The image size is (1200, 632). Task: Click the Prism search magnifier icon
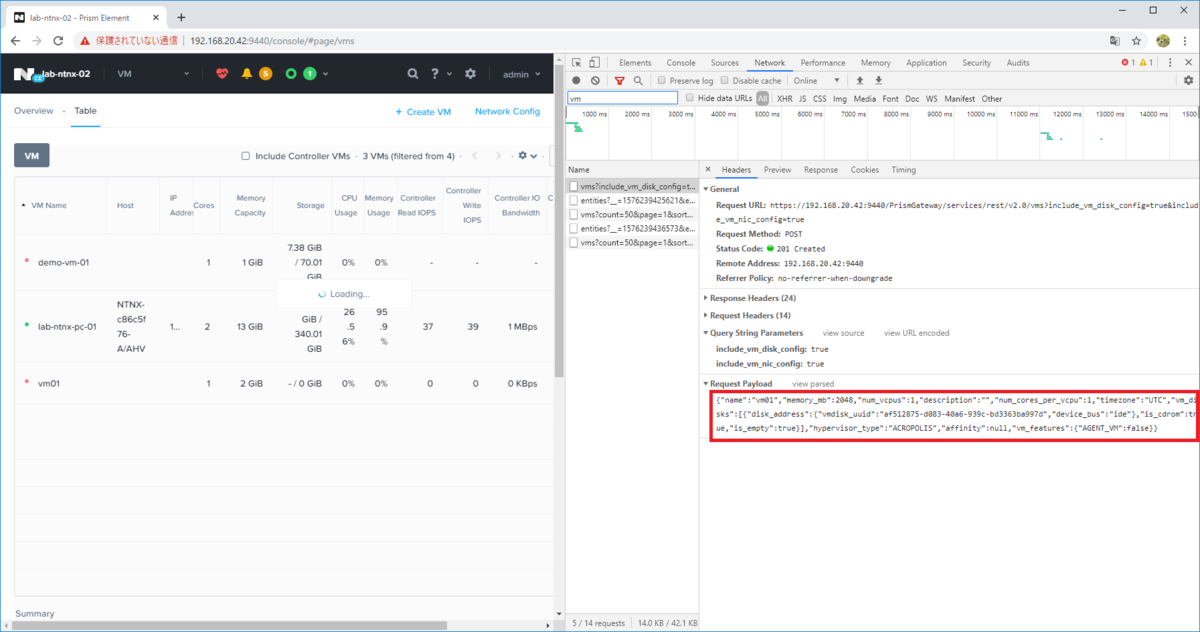(x=413, y=74)
